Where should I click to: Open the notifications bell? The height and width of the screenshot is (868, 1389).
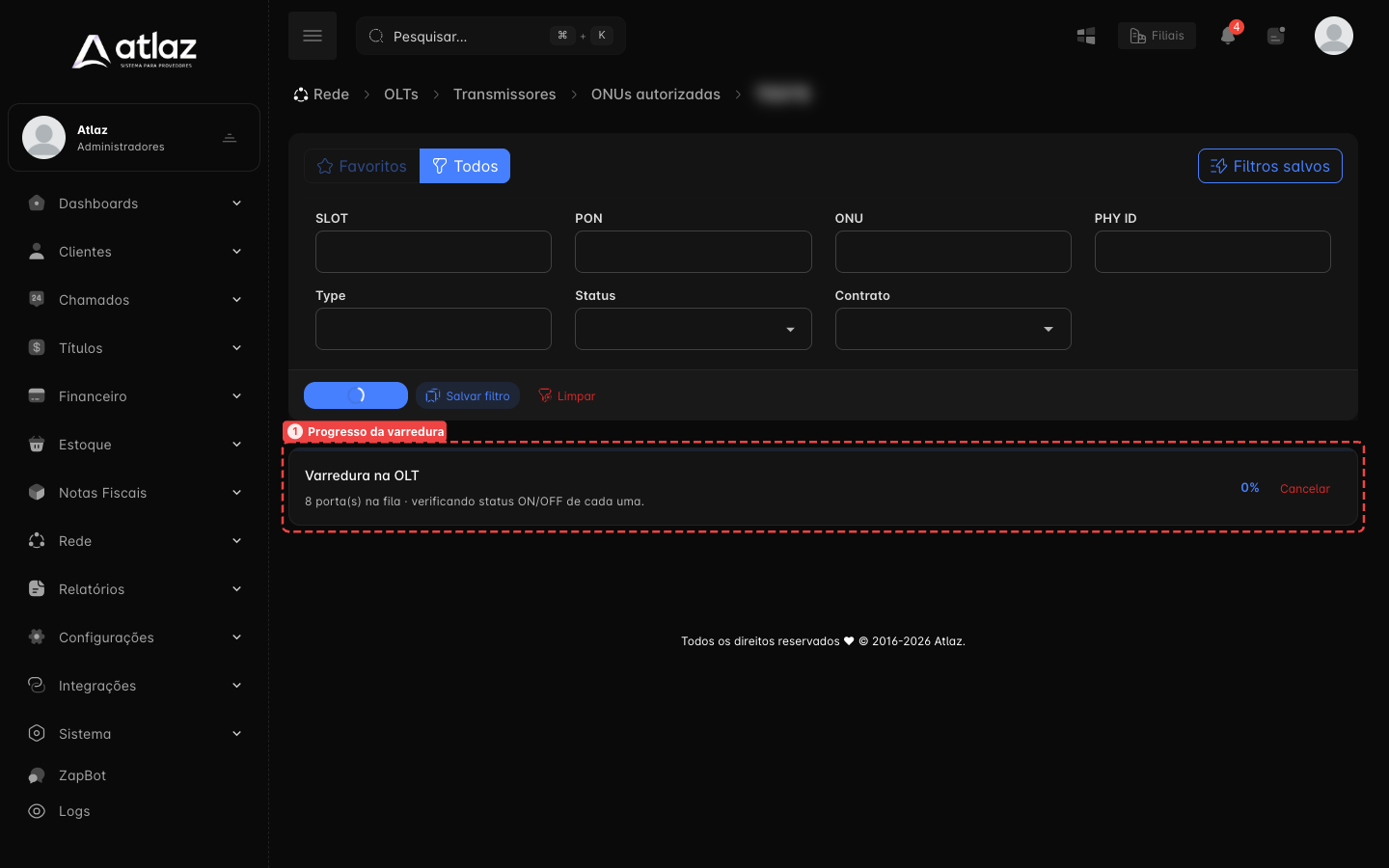click(1228, 36)
